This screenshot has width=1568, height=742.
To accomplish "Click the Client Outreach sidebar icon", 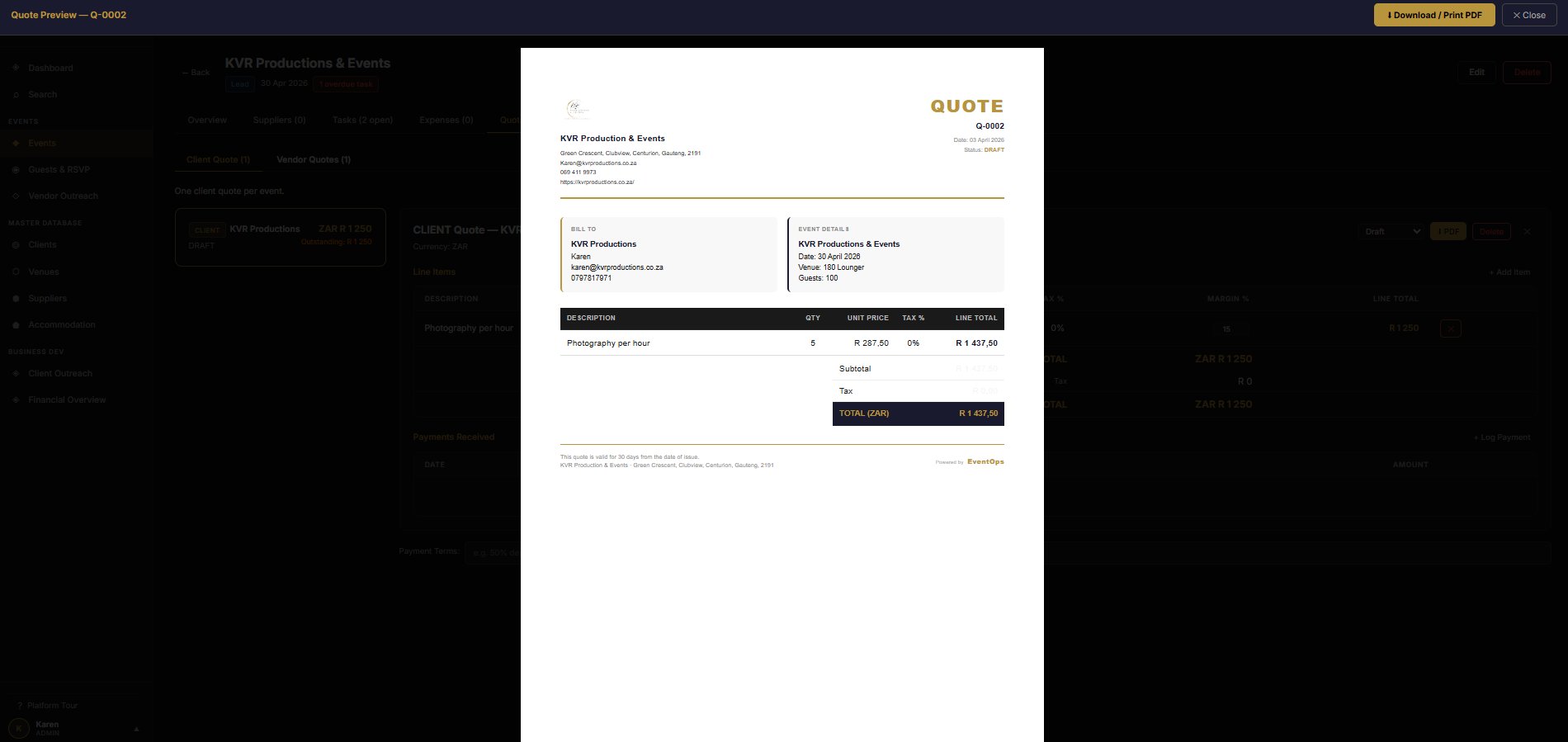I will point(16,374).
